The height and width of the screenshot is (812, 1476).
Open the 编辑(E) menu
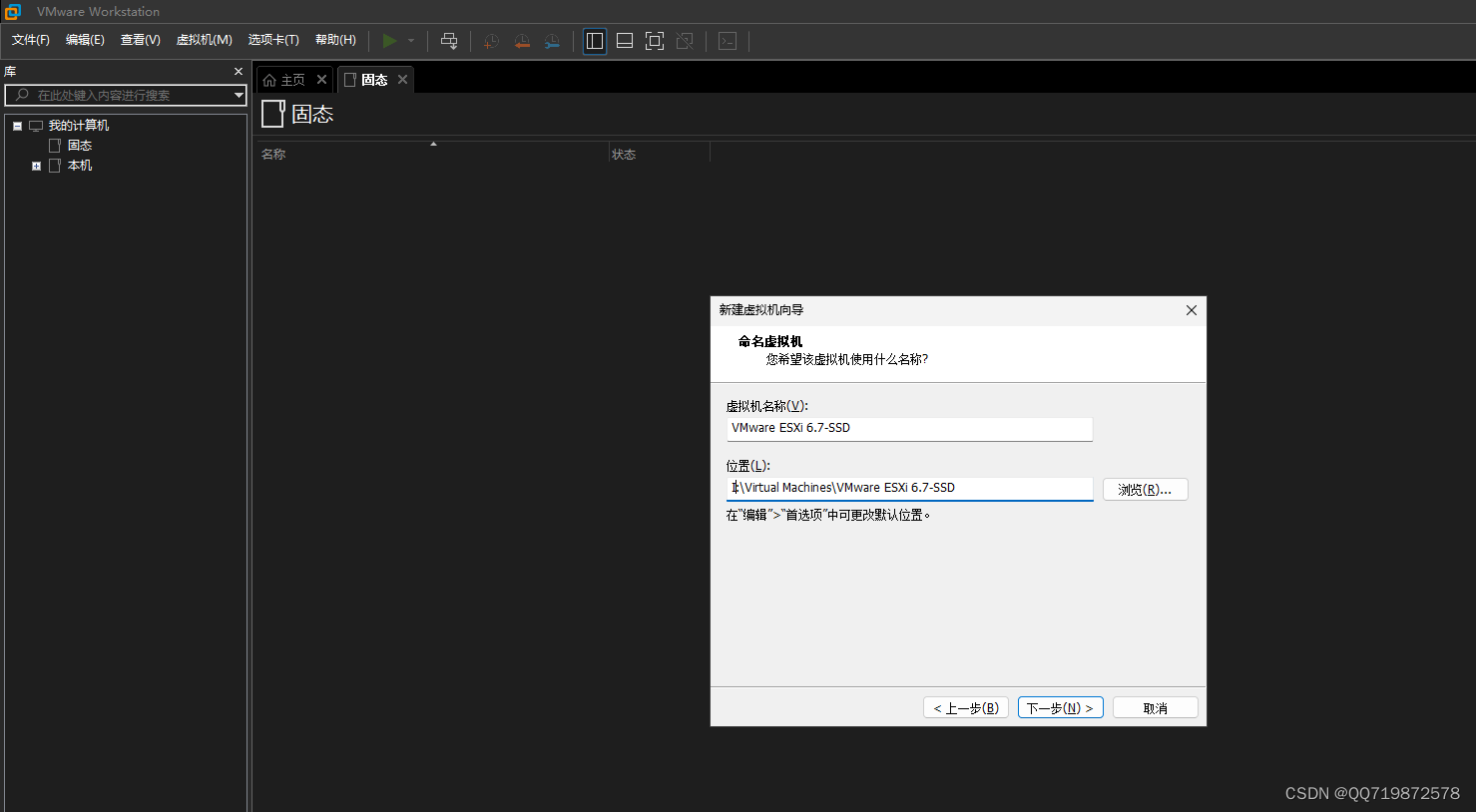pyautogui.click(x=85, y=40)
